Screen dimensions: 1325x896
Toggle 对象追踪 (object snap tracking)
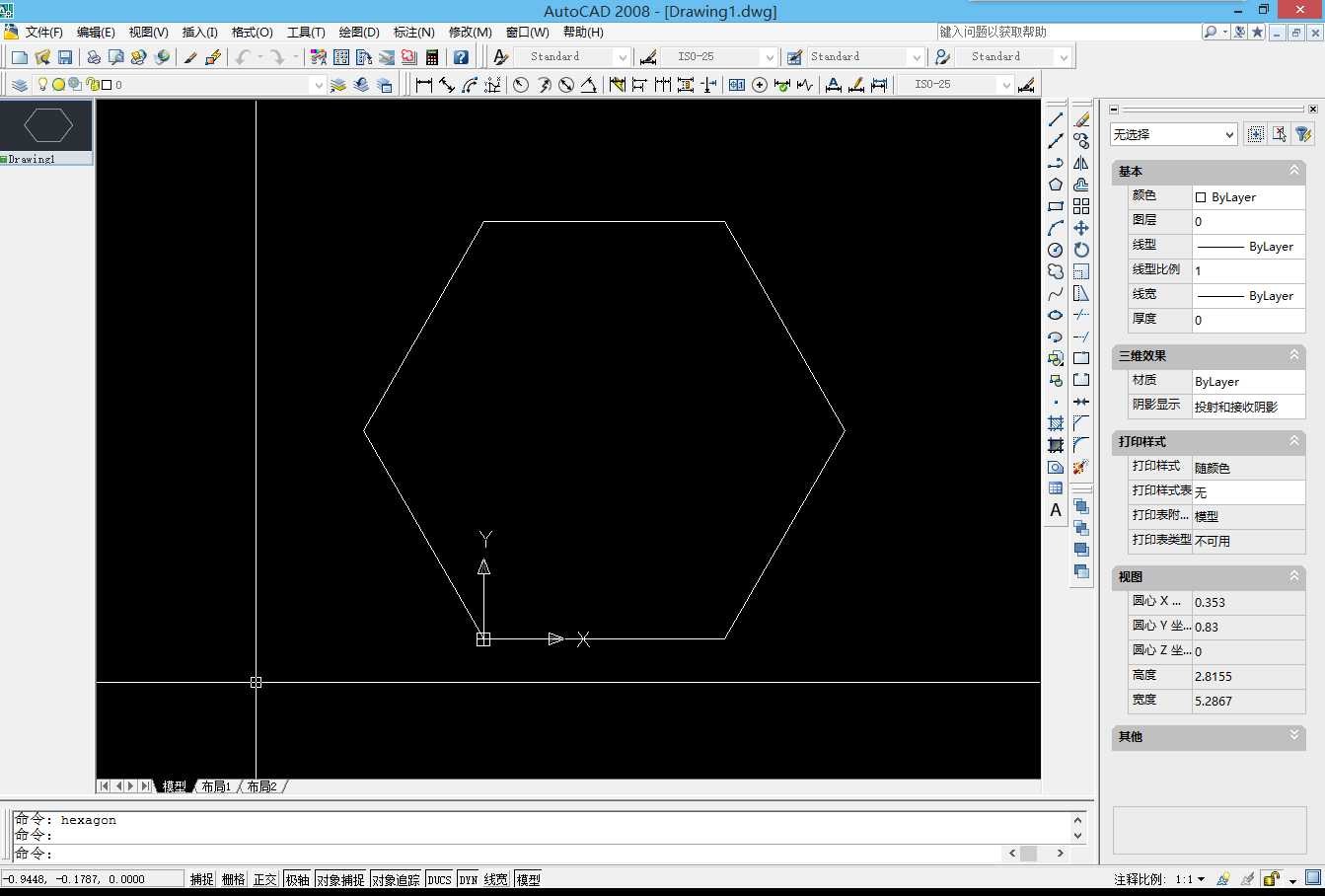coord(397,879)
